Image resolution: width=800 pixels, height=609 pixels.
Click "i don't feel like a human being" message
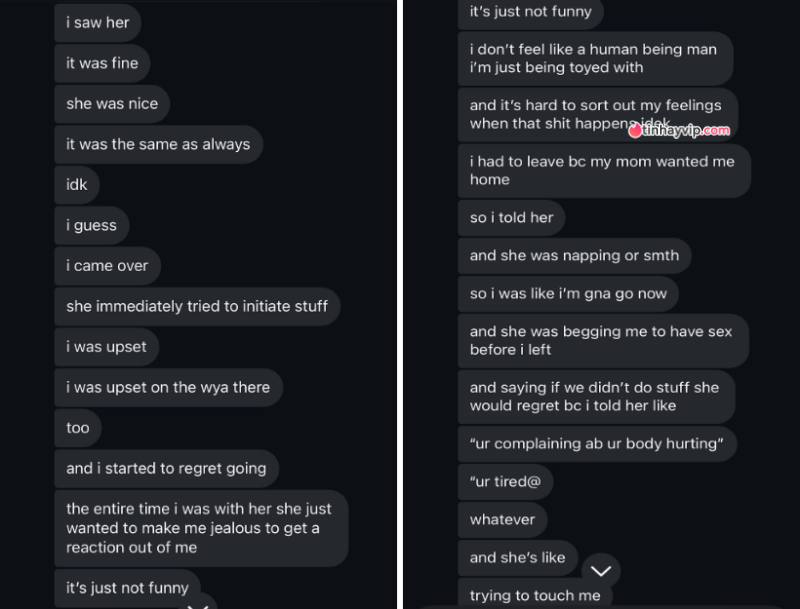(x=595, y=59)
